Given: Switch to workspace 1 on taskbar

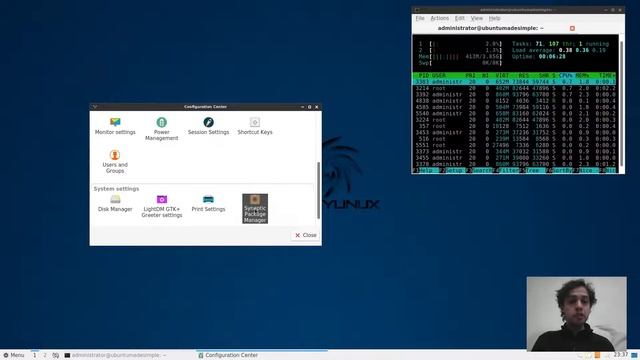Looking at the screenshot, I should 35,355.
